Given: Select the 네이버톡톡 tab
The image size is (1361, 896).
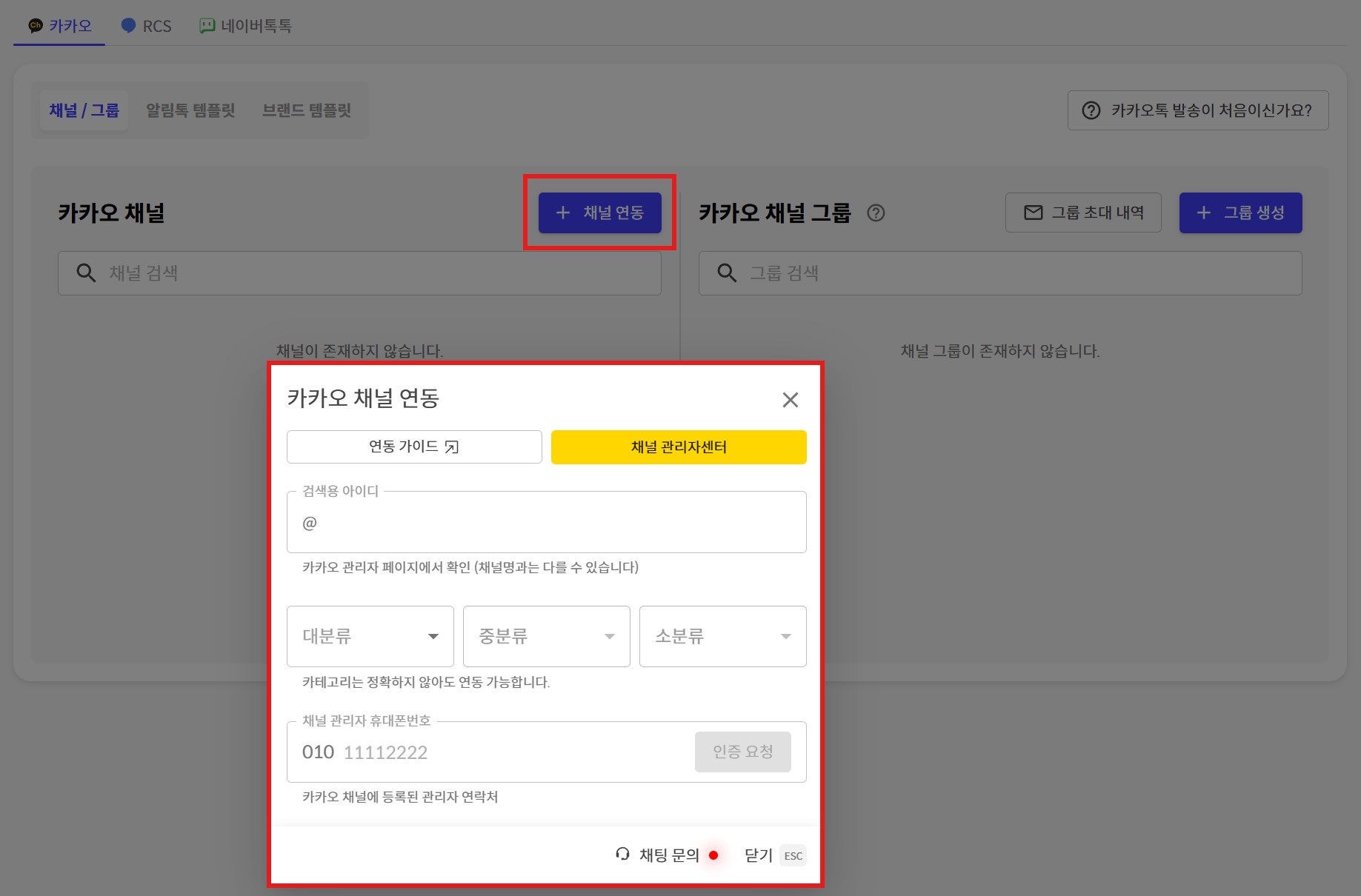Looking at the screenshot, I should click(x=246, y=26).
